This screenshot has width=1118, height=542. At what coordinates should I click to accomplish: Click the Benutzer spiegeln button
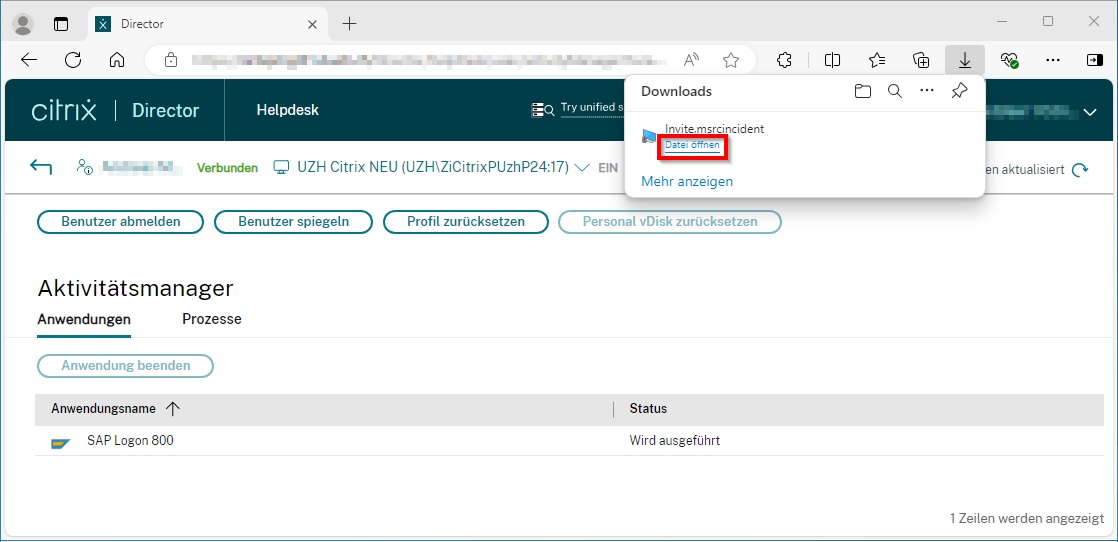pyautogui.click(x=293, y=222)
